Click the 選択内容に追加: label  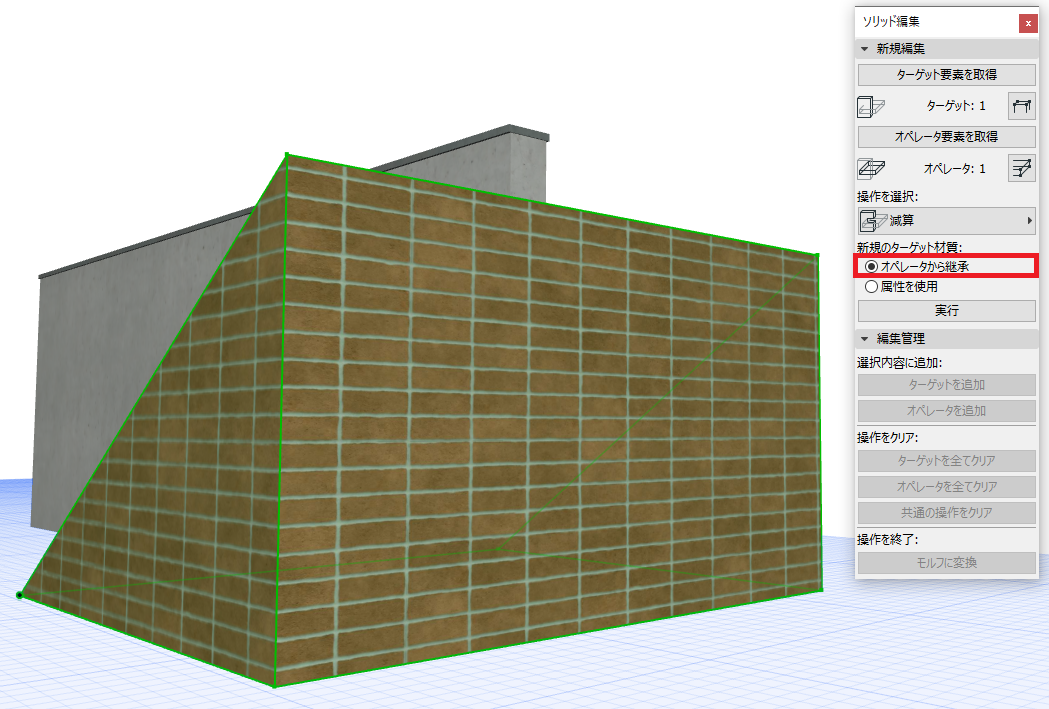900,363
